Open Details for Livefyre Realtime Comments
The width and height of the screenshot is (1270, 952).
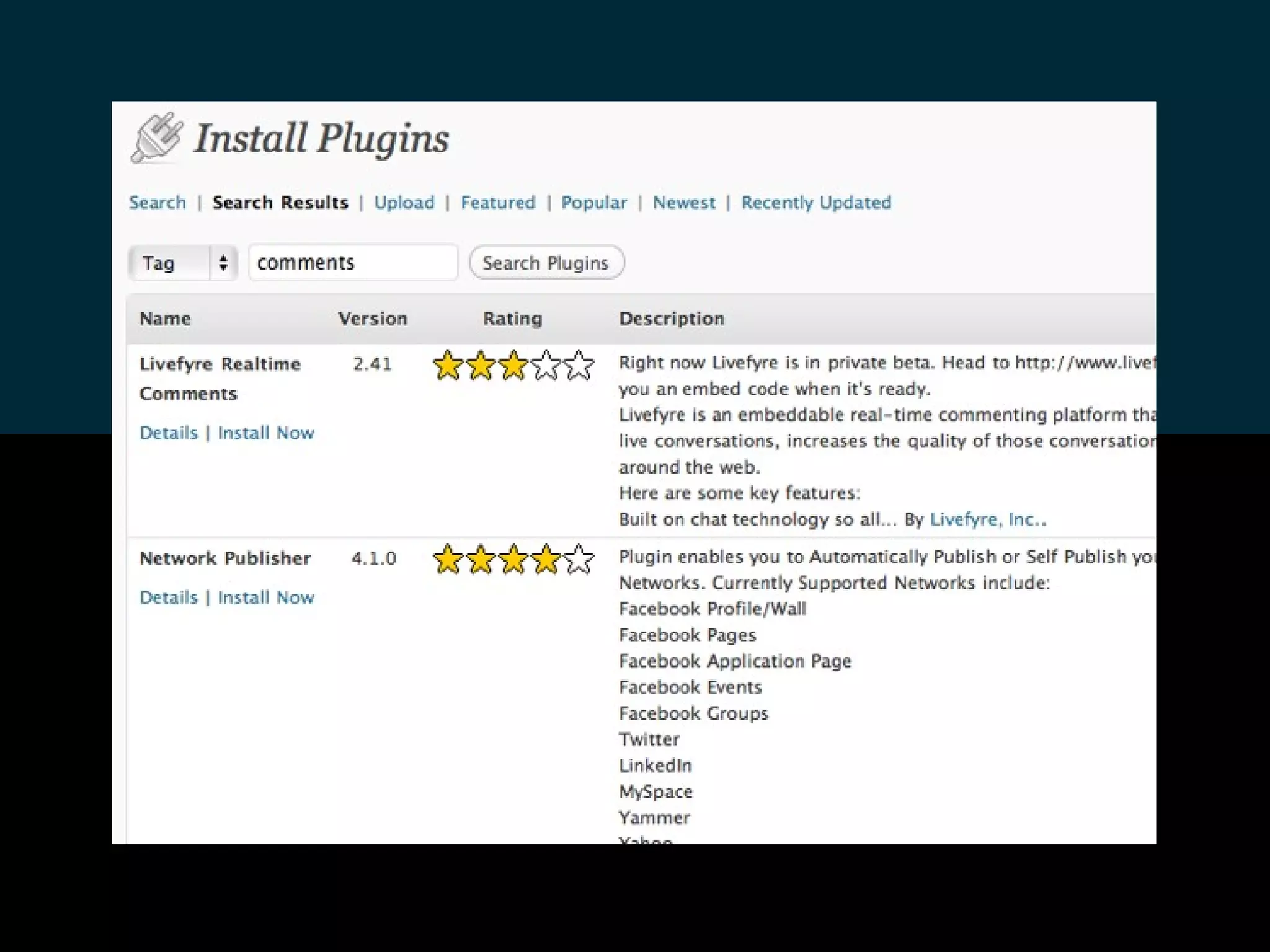tap(168, 433)
